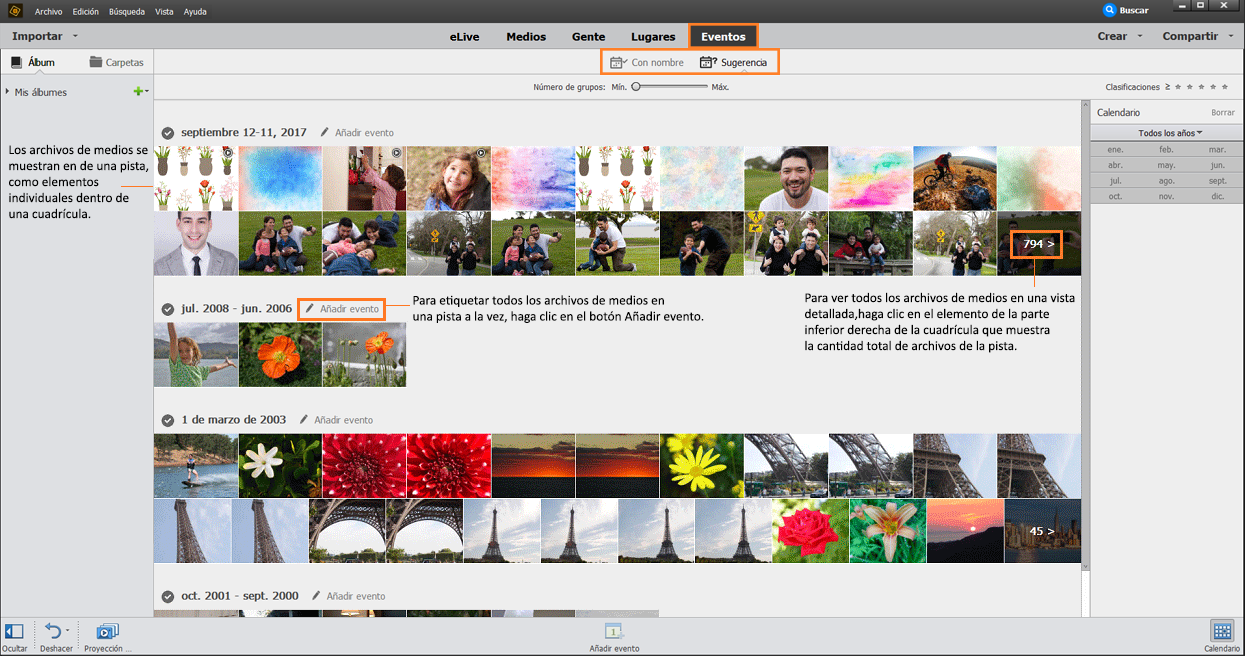The height and width of the screenshot is (656, 1245).
Task: Open the Búsqueda menu
Action: point(126,11)
